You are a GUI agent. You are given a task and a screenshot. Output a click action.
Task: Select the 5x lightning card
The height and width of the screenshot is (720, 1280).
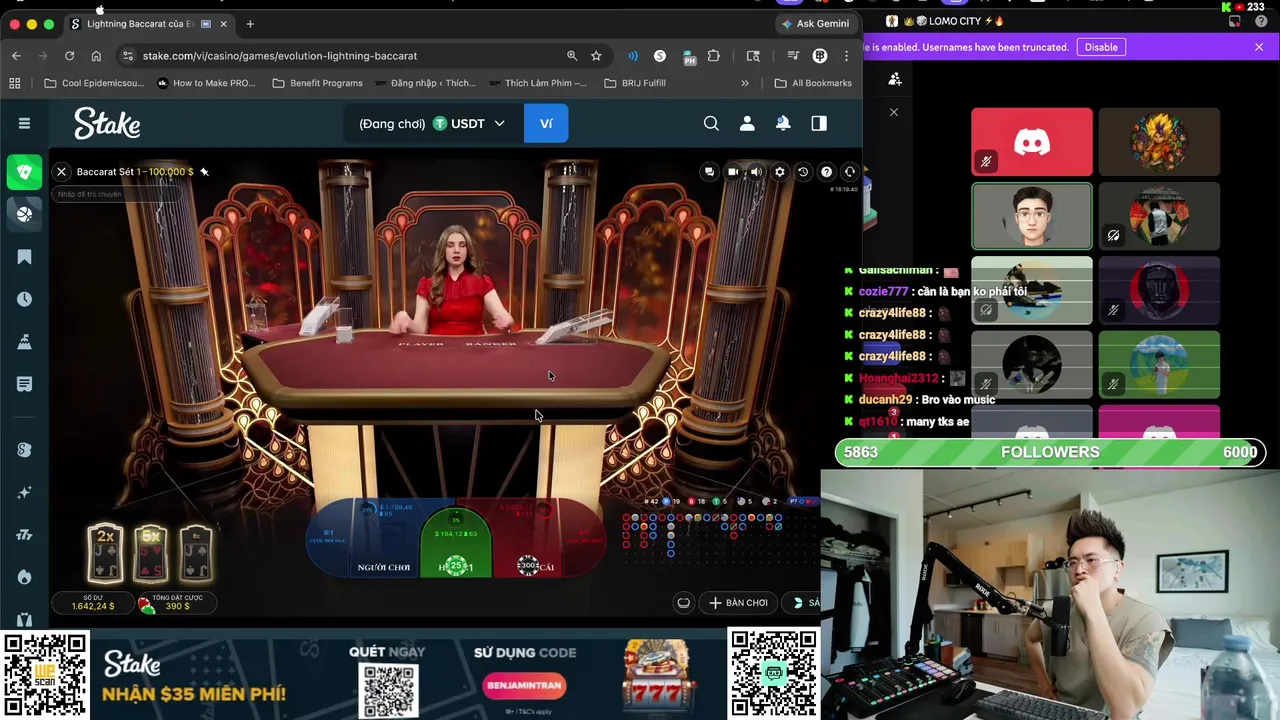151,554
